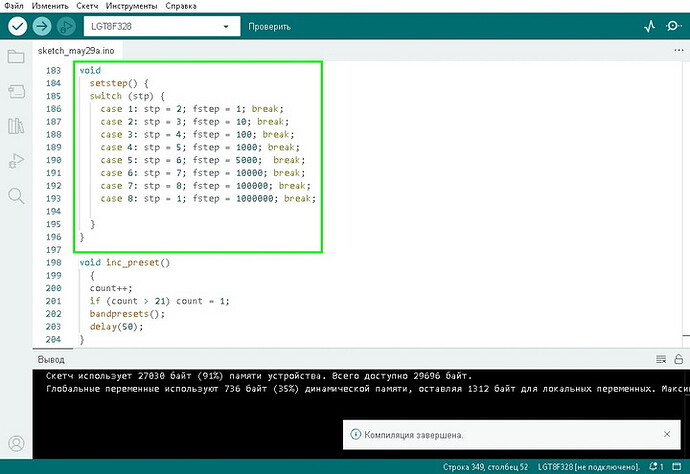The width and height of the screenshot is (690, 474).
Task: Click on 'count++;' code line
Action: (111, 288)
